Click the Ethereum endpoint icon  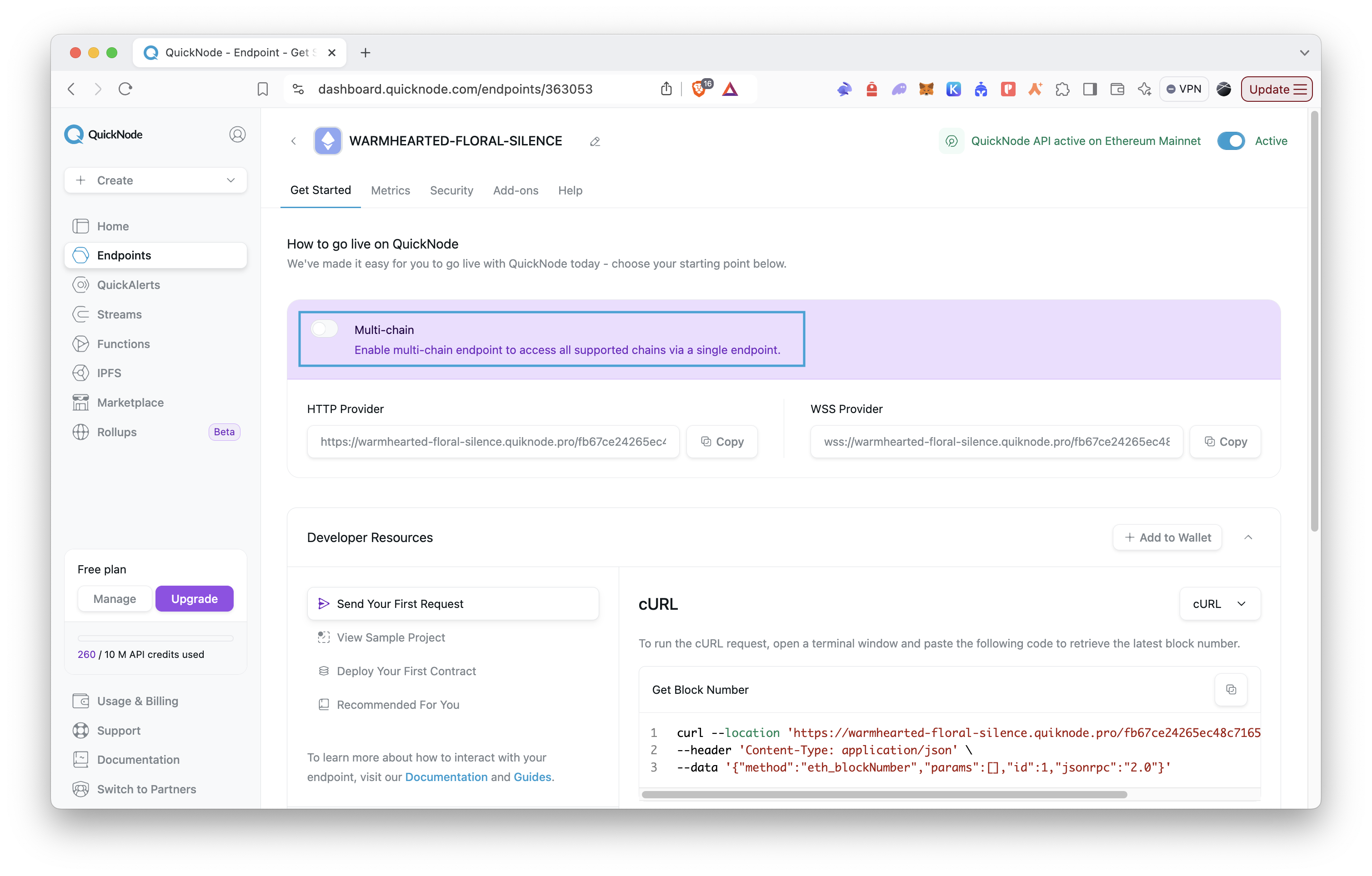coord(328,141)
